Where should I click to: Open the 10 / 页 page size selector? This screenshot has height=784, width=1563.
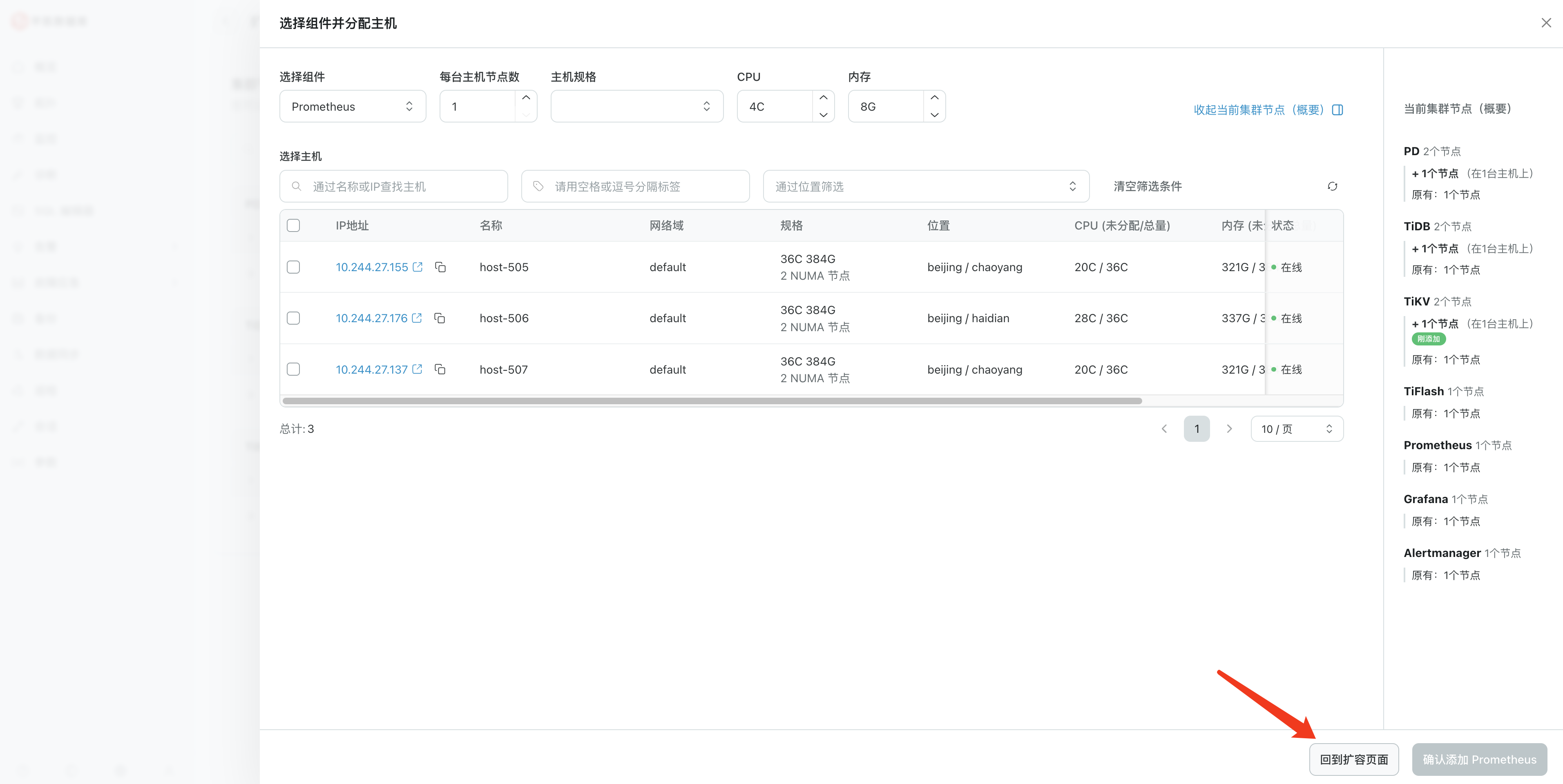tap(1297, 429)
